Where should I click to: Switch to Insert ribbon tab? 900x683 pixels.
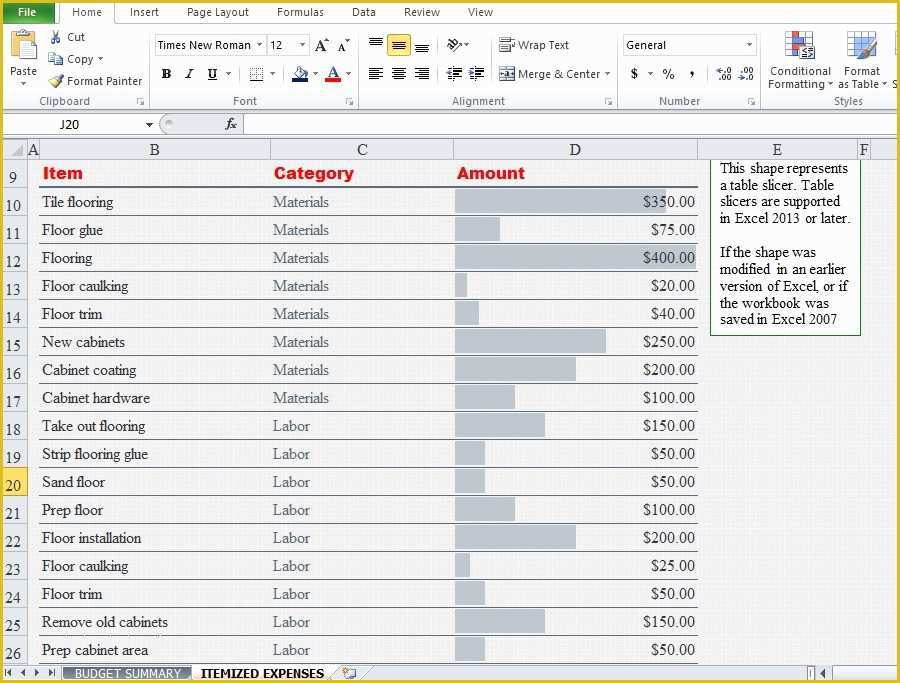pyautogui.click(x=144, y=12)
